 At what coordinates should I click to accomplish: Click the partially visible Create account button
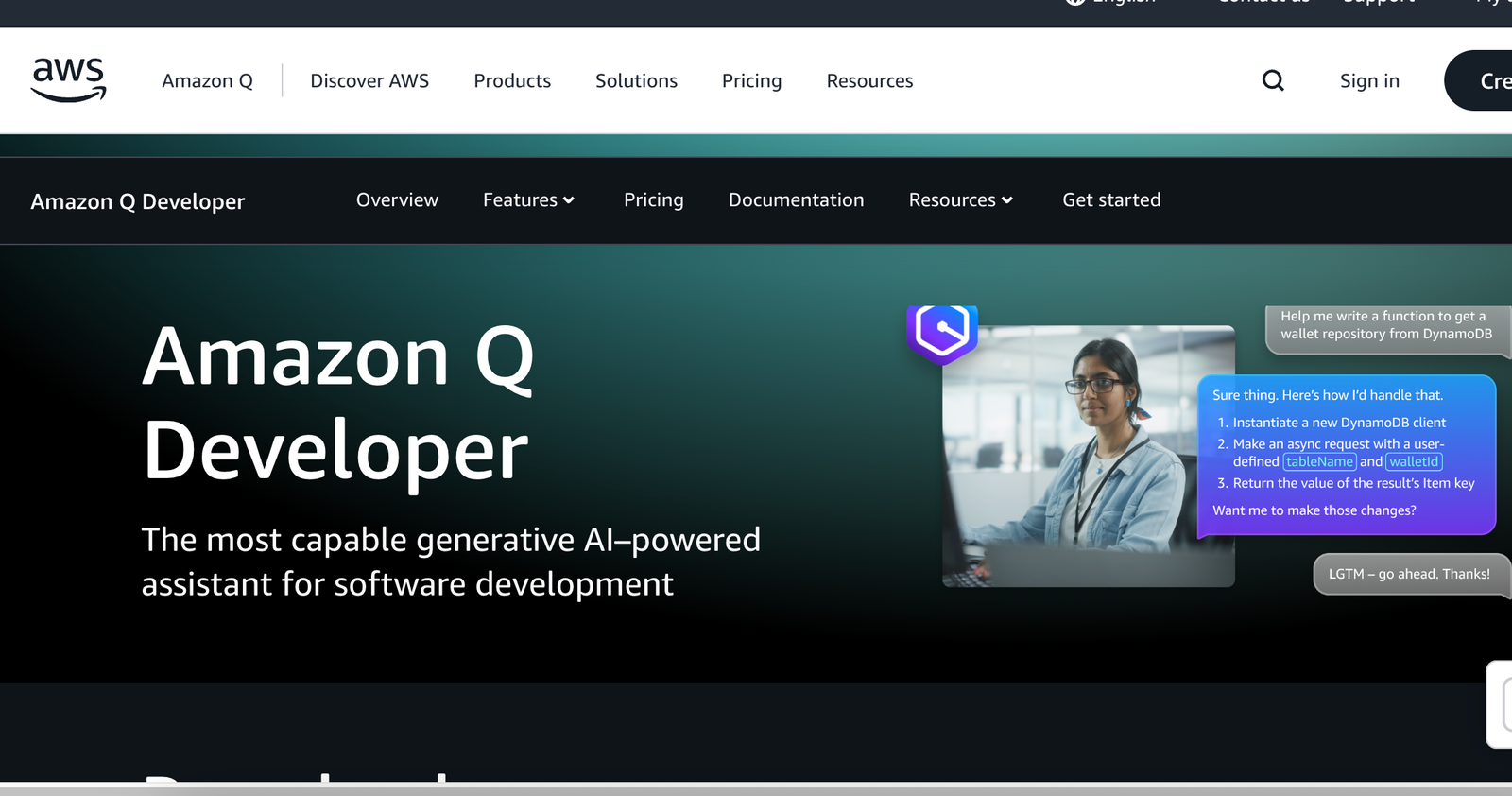click(x=1480, y=80)
